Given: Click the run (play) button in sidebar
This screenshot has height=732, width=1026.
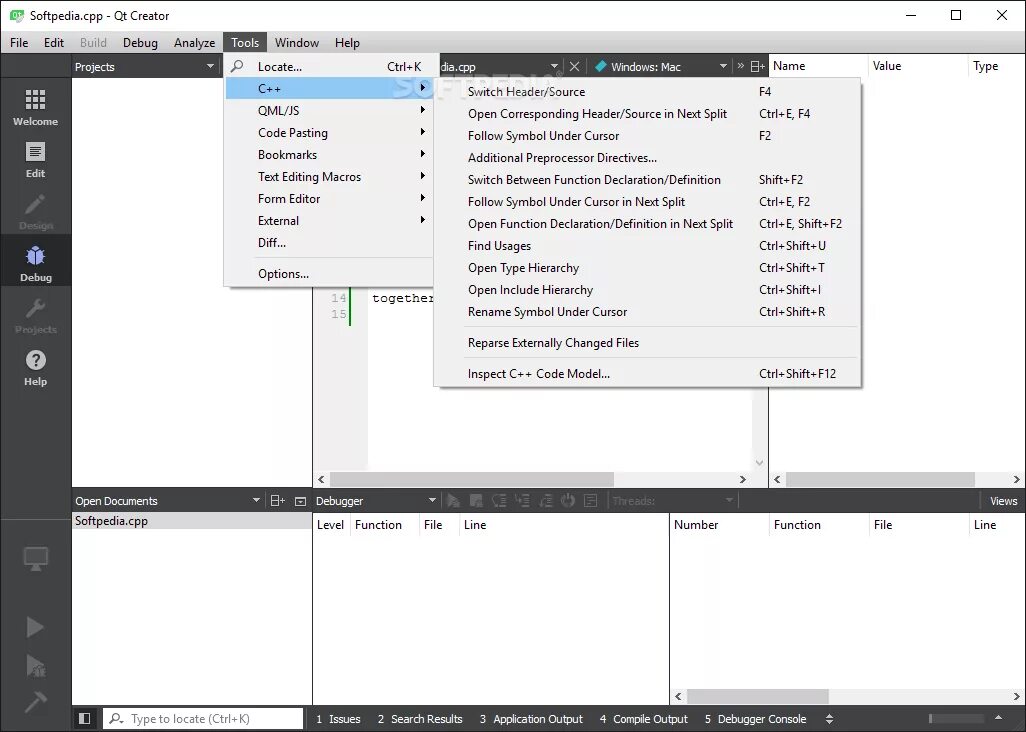Looking at the screenshot, I should click(x=35, y=627).
